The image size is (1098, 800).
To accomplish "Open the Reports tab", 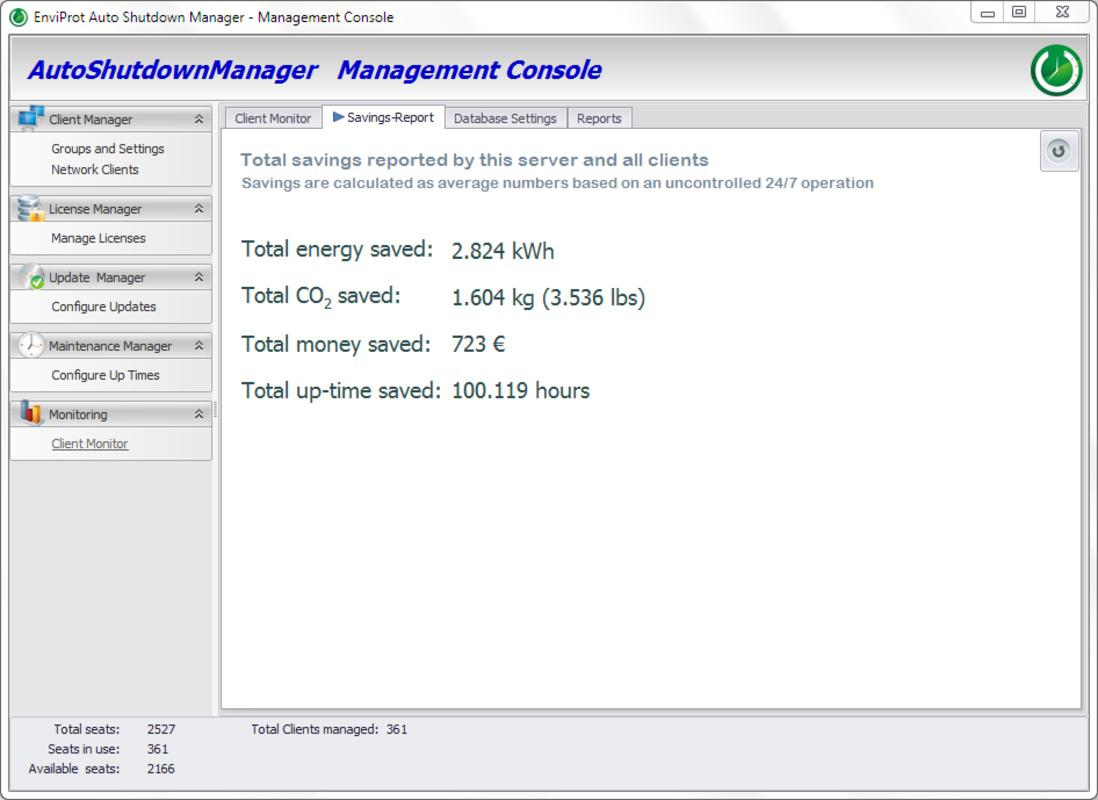I will click(x=599, y=118).
